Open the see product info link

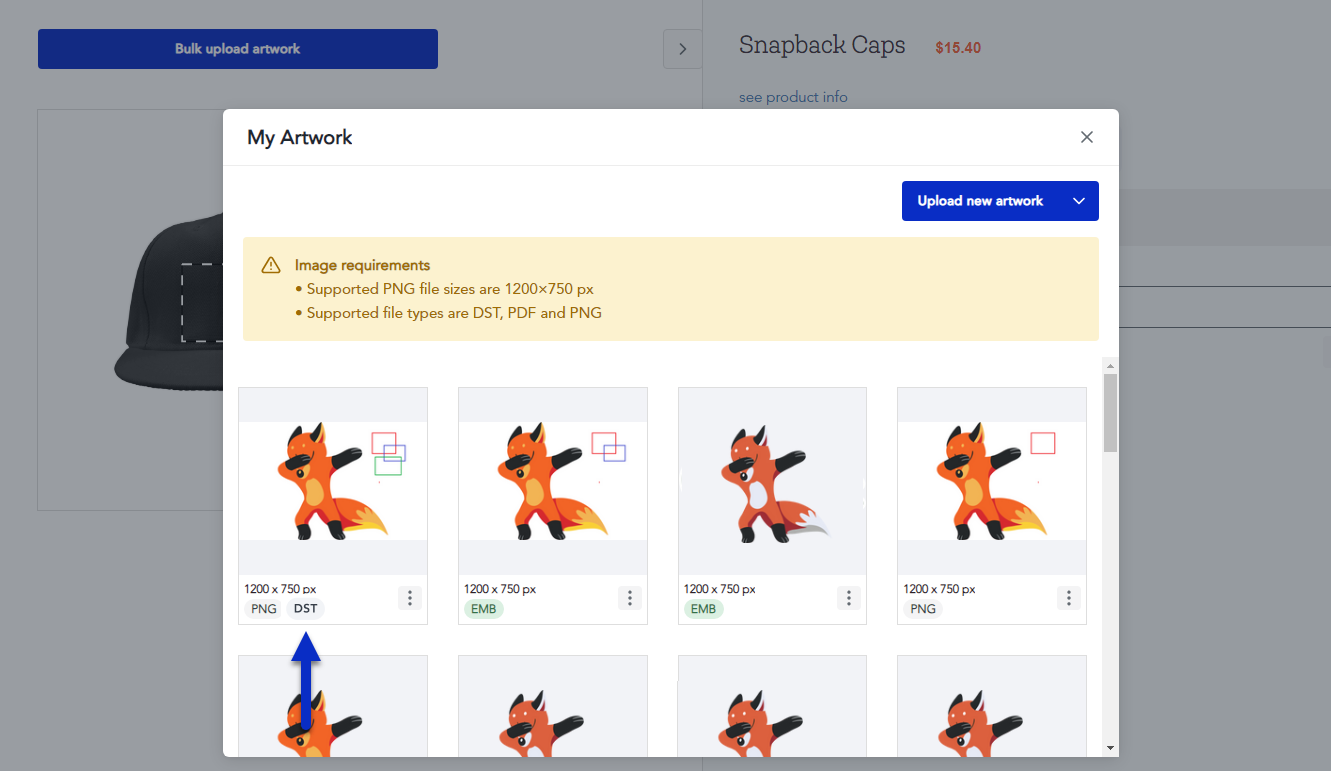click(x=793, y=97)
